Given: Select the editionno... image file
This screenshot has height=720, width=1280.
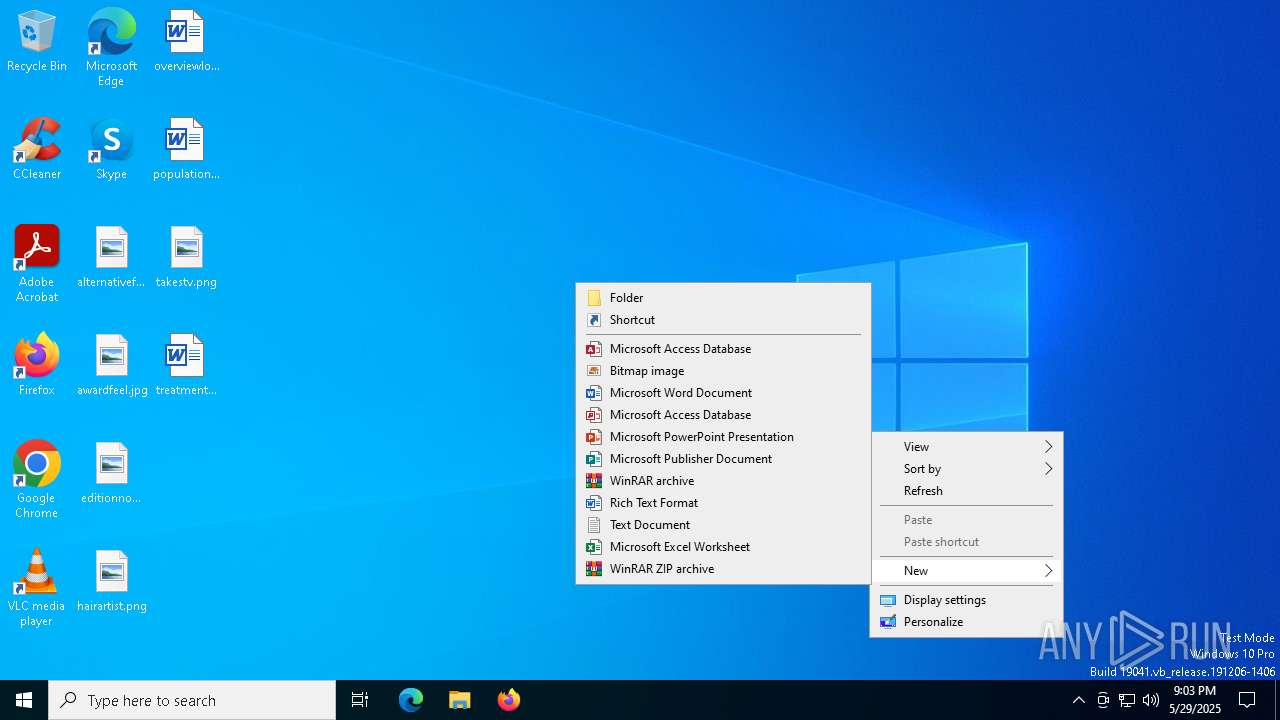Looking at the screenshot, I should pyautogui.click(x=111, y=474).
